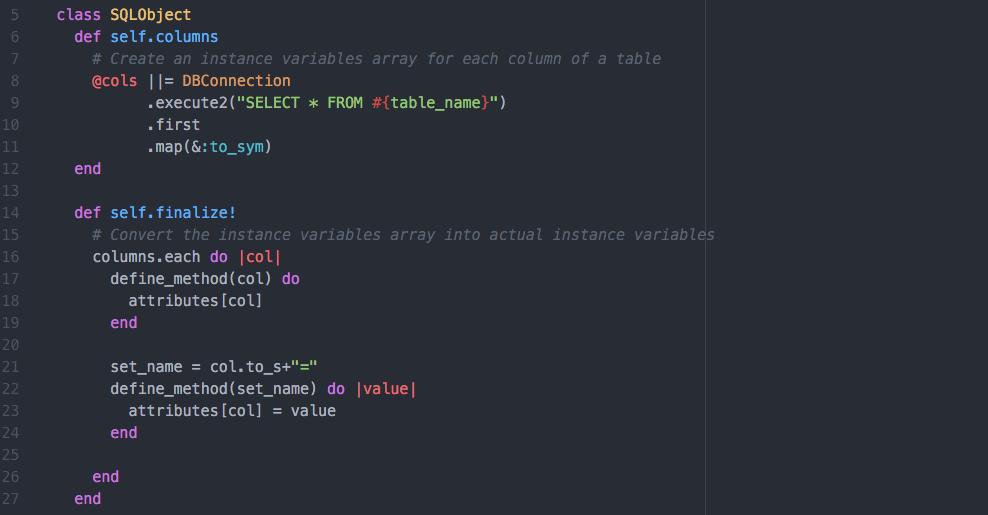Screen dimensions: 988x515
Task: Click the @cols instance variable
Action: pos(114,81)
